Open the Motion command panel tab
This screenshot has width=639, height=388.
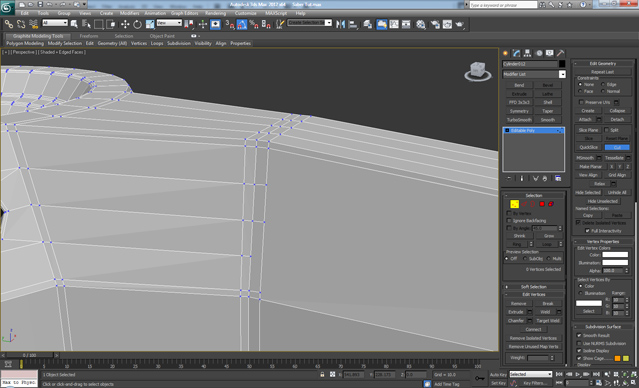coord(539,53)
